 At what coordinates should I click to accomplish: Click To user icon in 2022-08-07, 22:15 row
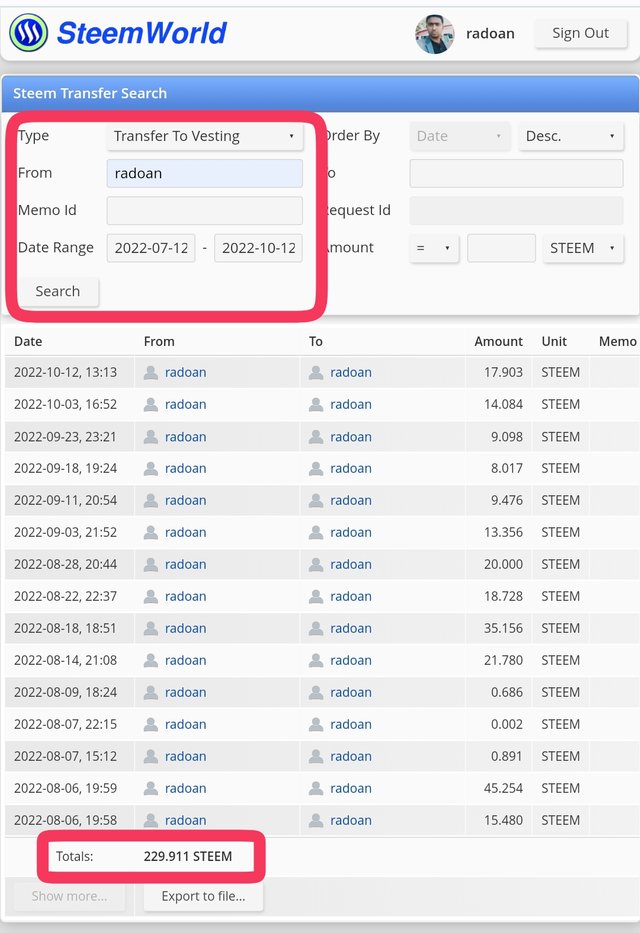(x=316, y=724)
